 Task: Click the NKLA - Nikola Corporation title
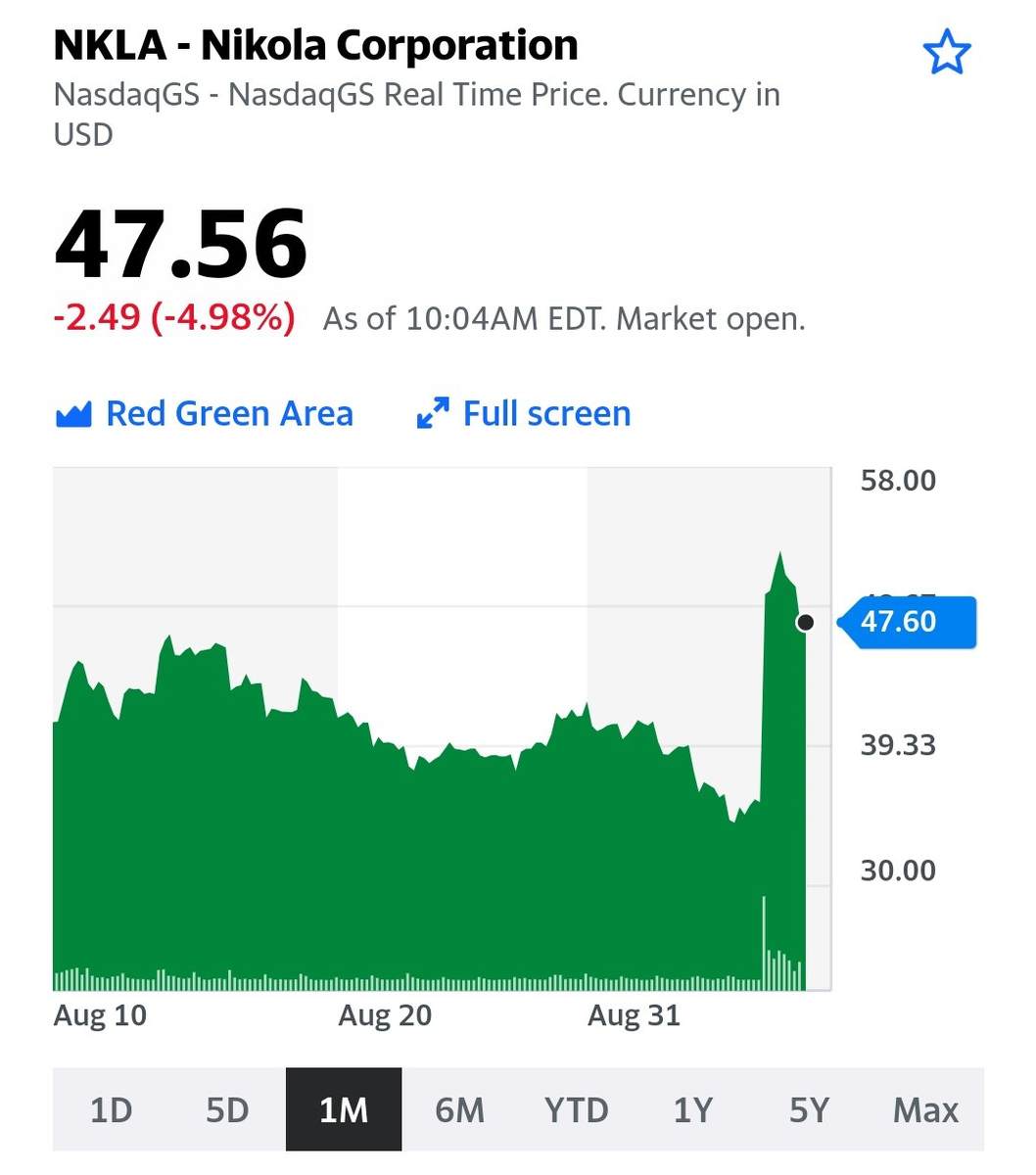(x=315, y=45)
